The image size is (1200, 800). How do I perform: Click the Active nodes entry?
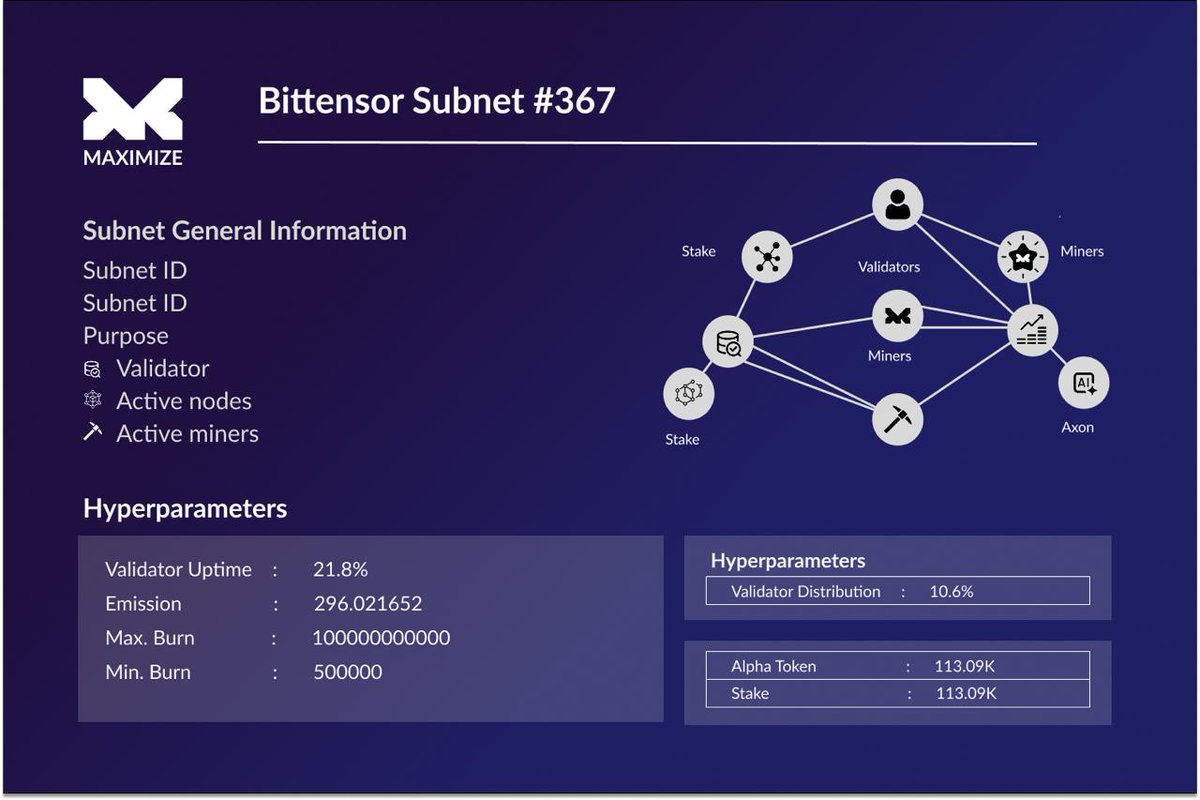pos(184,401)
